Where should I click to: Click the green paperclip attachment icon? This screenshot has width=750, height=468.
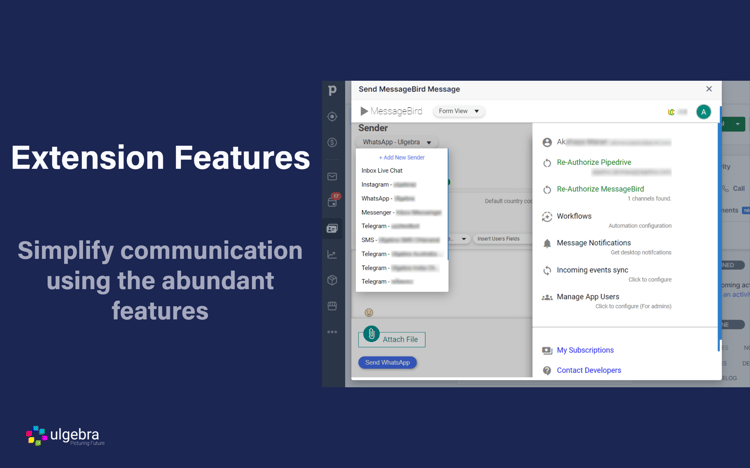[371, 334]
